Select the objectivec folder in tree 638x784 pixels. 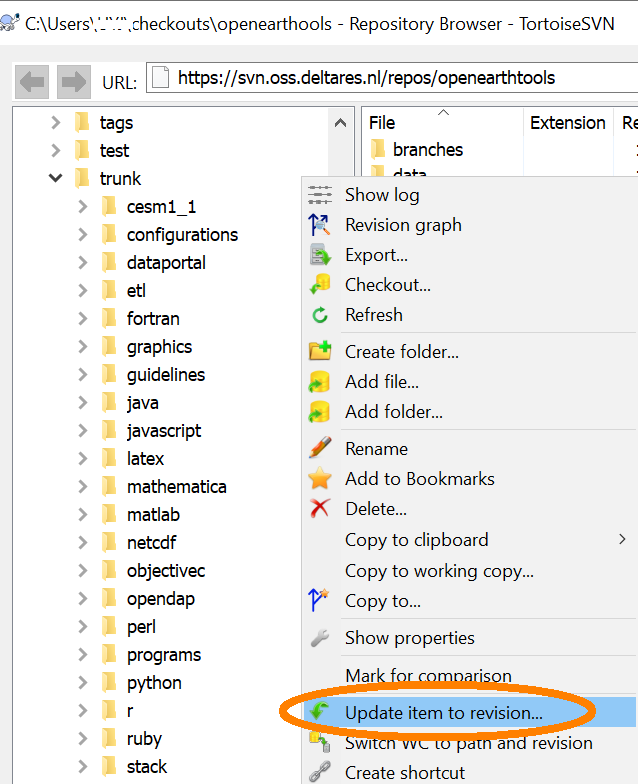coord(166,570)
